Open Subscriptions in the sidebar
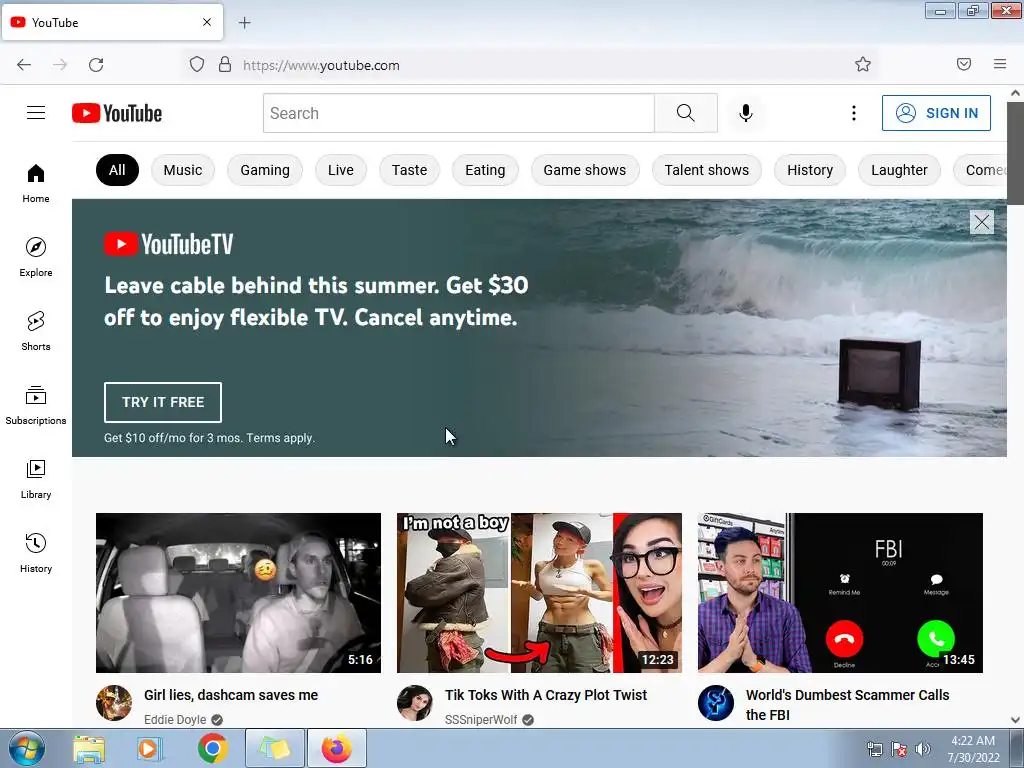Screen dimensions: 1024x768 coord(36,405)
